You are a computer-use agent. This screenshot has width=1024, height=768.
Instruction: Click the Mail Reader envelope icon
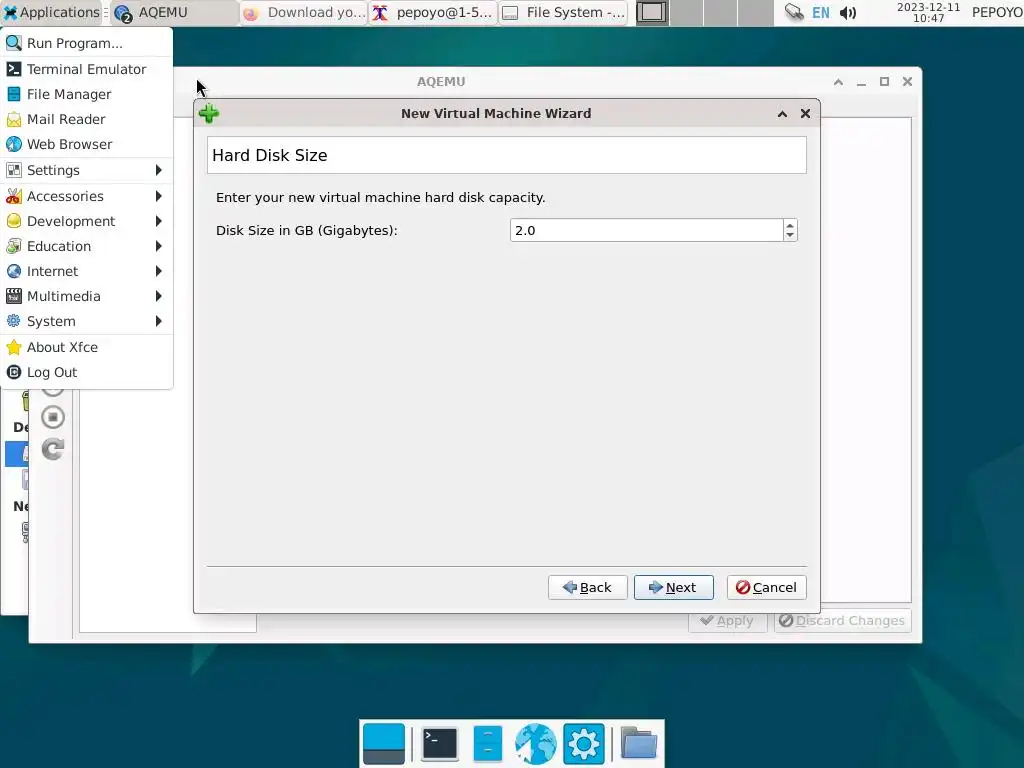[x=14, y=119]
